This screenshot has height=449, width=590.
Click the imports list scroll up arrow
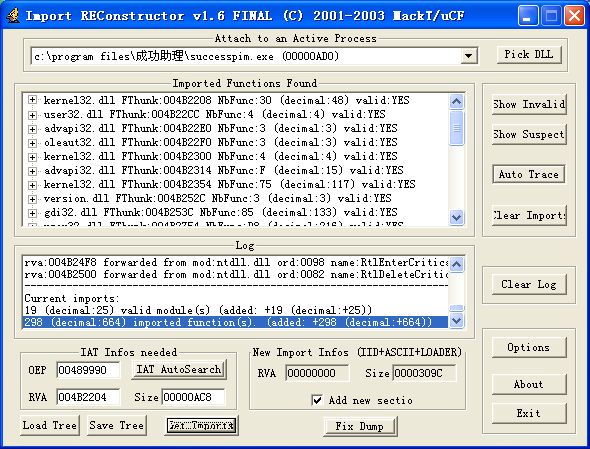tap(457, 101)
